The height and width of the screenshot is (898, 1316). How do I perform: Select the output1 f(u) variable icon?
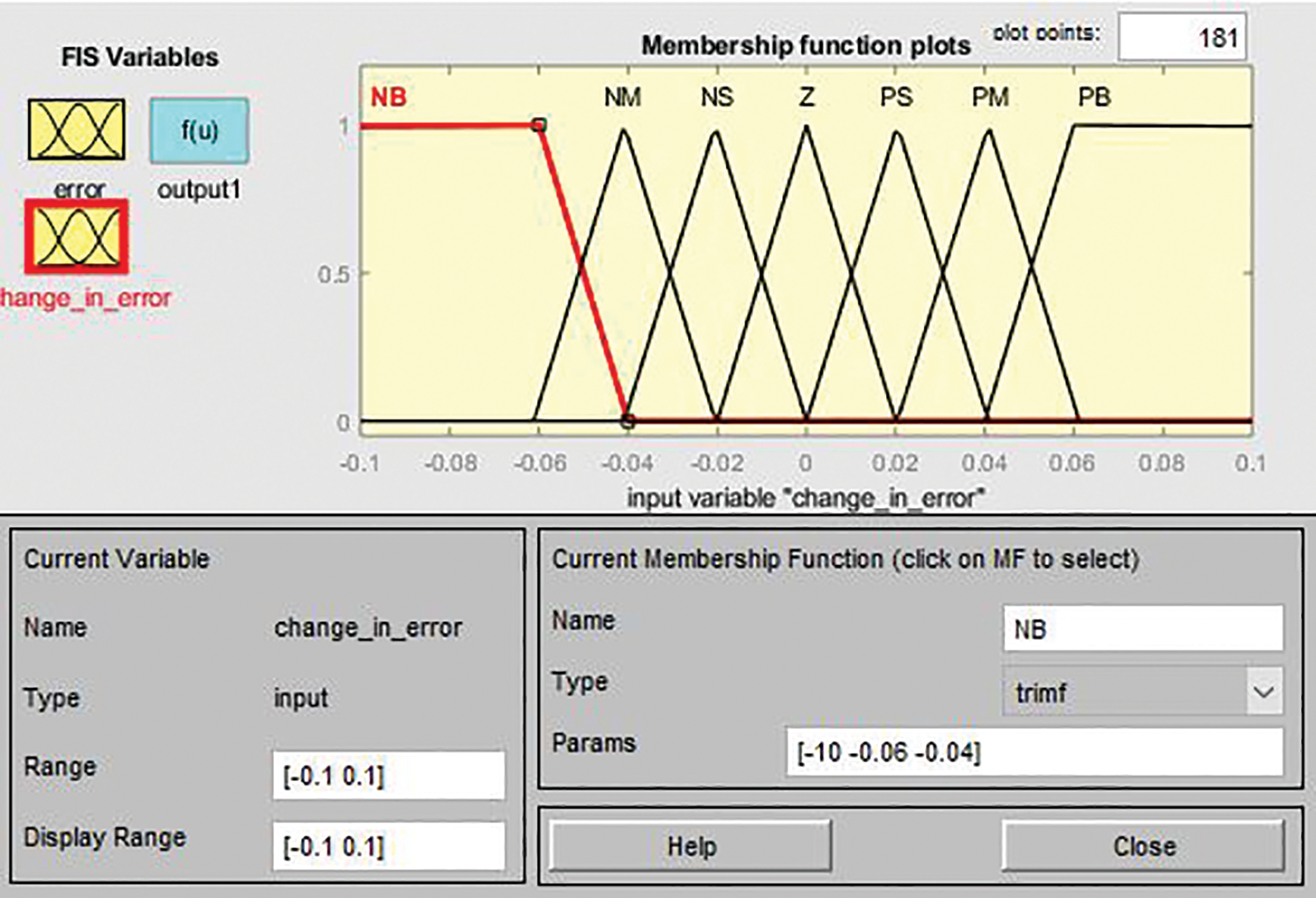[x=199, y=131]
